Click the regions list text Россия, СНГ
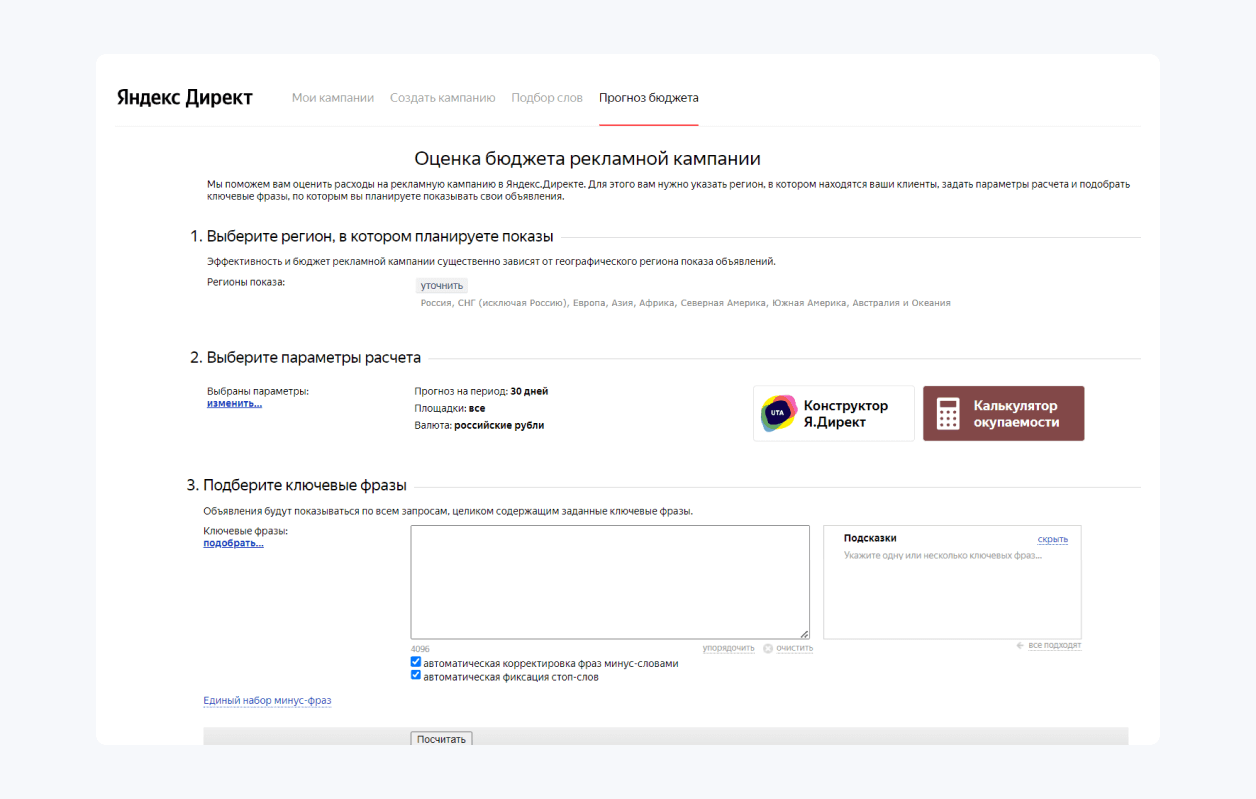The width and height of the screenshot is (1256, 799). point(685,302)
